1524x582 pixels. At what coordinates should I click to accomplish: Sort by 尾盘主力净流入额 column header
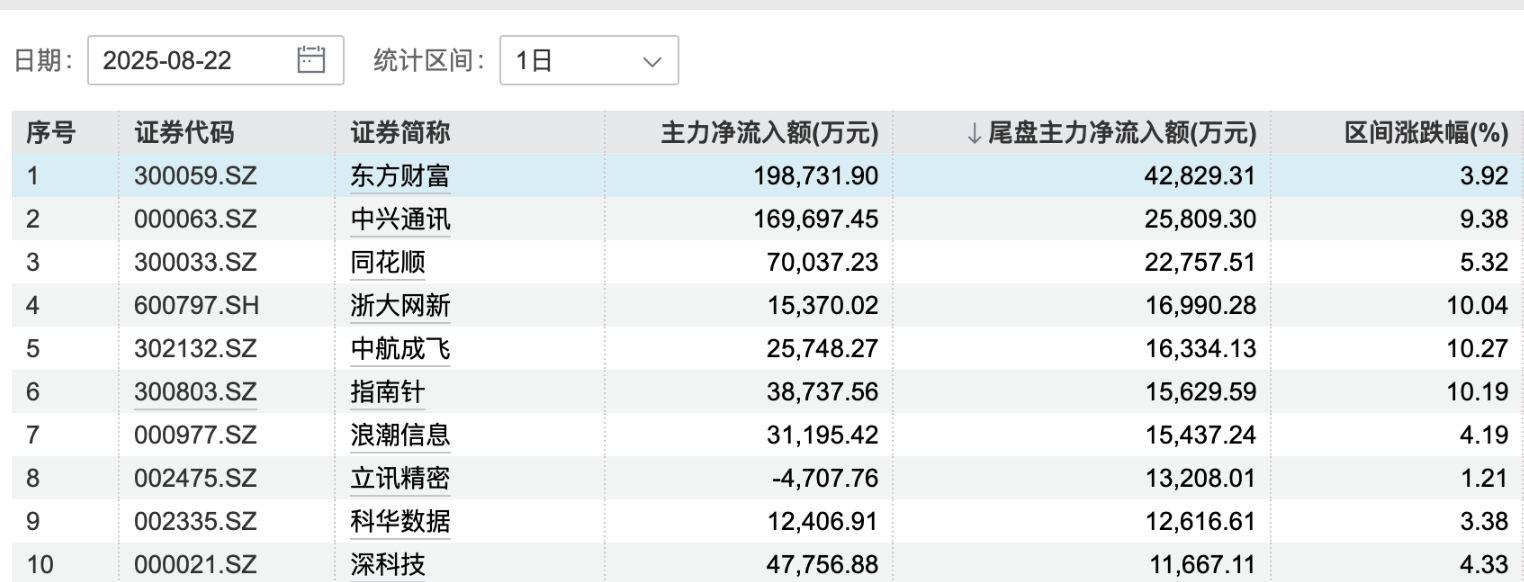coord(1109,133)
